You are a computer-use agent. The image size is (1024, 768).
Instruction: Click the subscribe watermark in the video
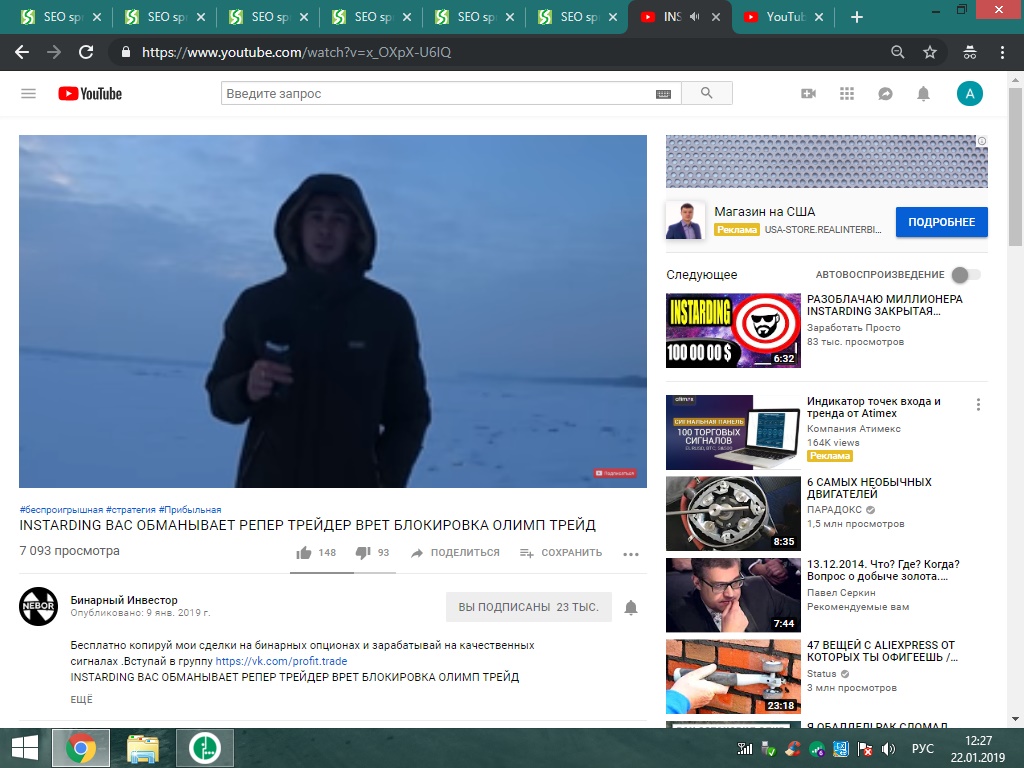[615, 473]
